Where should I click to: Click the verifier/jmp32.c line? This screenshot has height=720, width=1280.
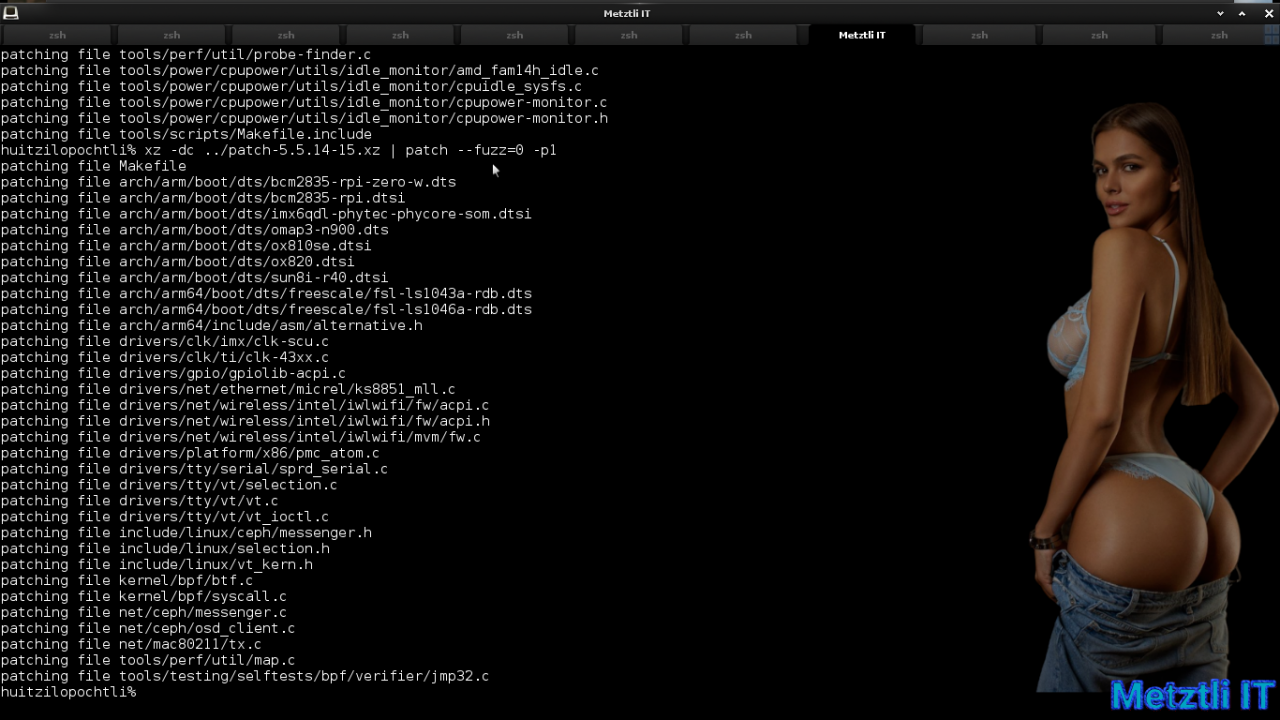point(245,677)
